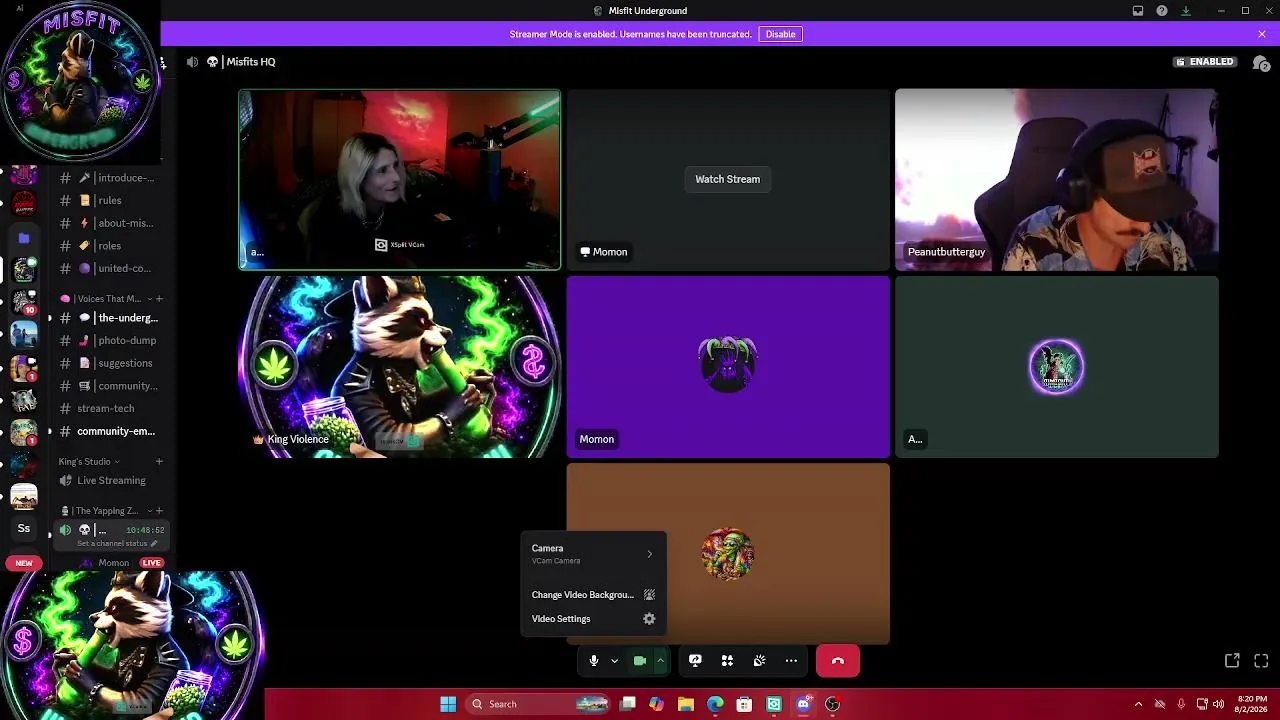
Task: Select Momon's purple avatar tile
Action: 728,367
